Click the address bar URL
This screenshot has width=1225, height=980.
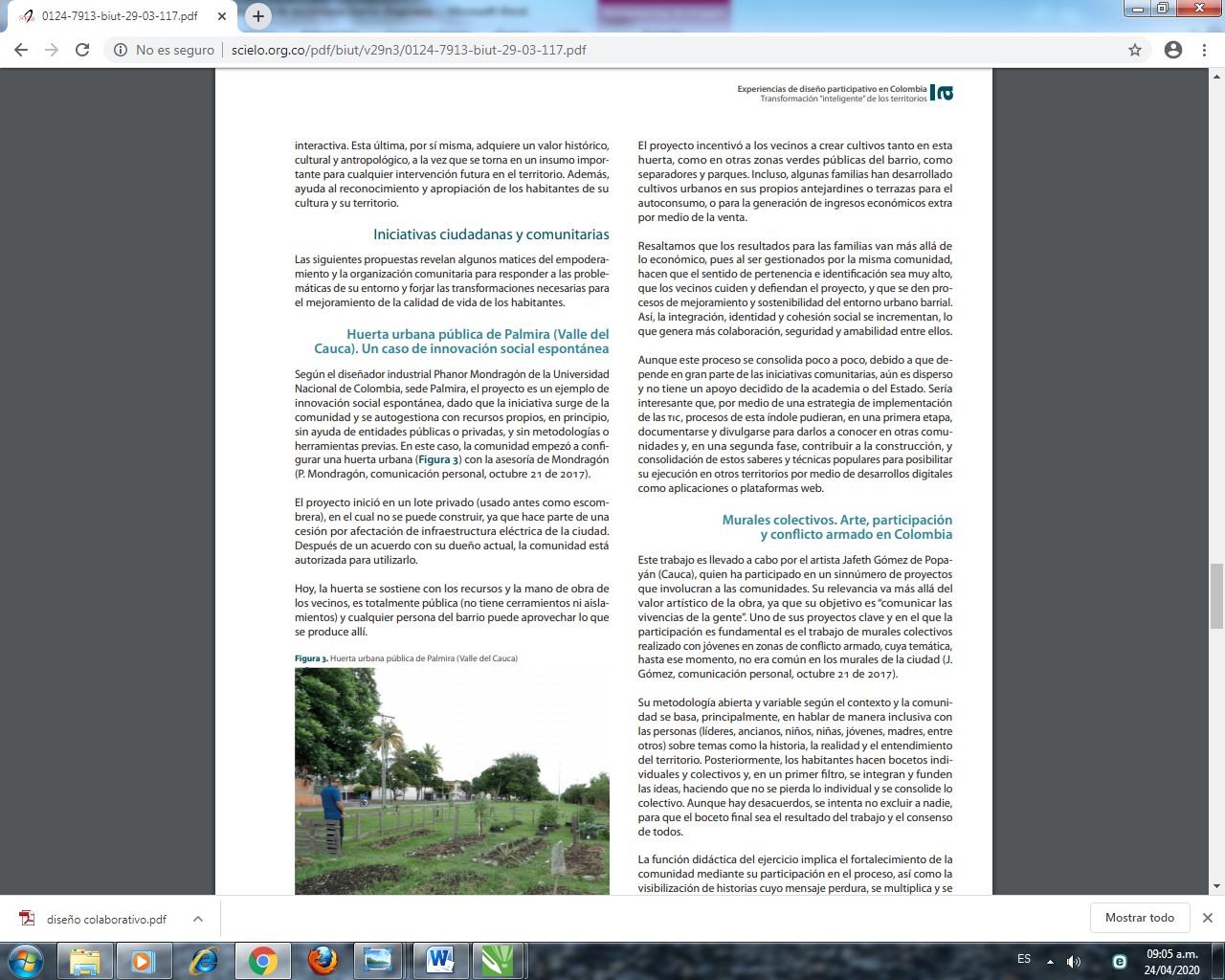tap(409, 50)
